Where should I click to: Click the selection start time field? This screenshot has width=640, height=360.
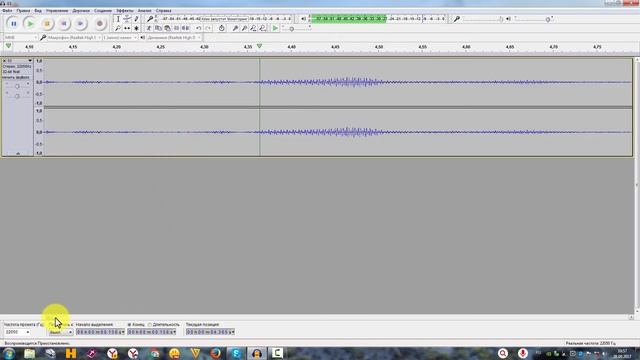tap(100, 332)
